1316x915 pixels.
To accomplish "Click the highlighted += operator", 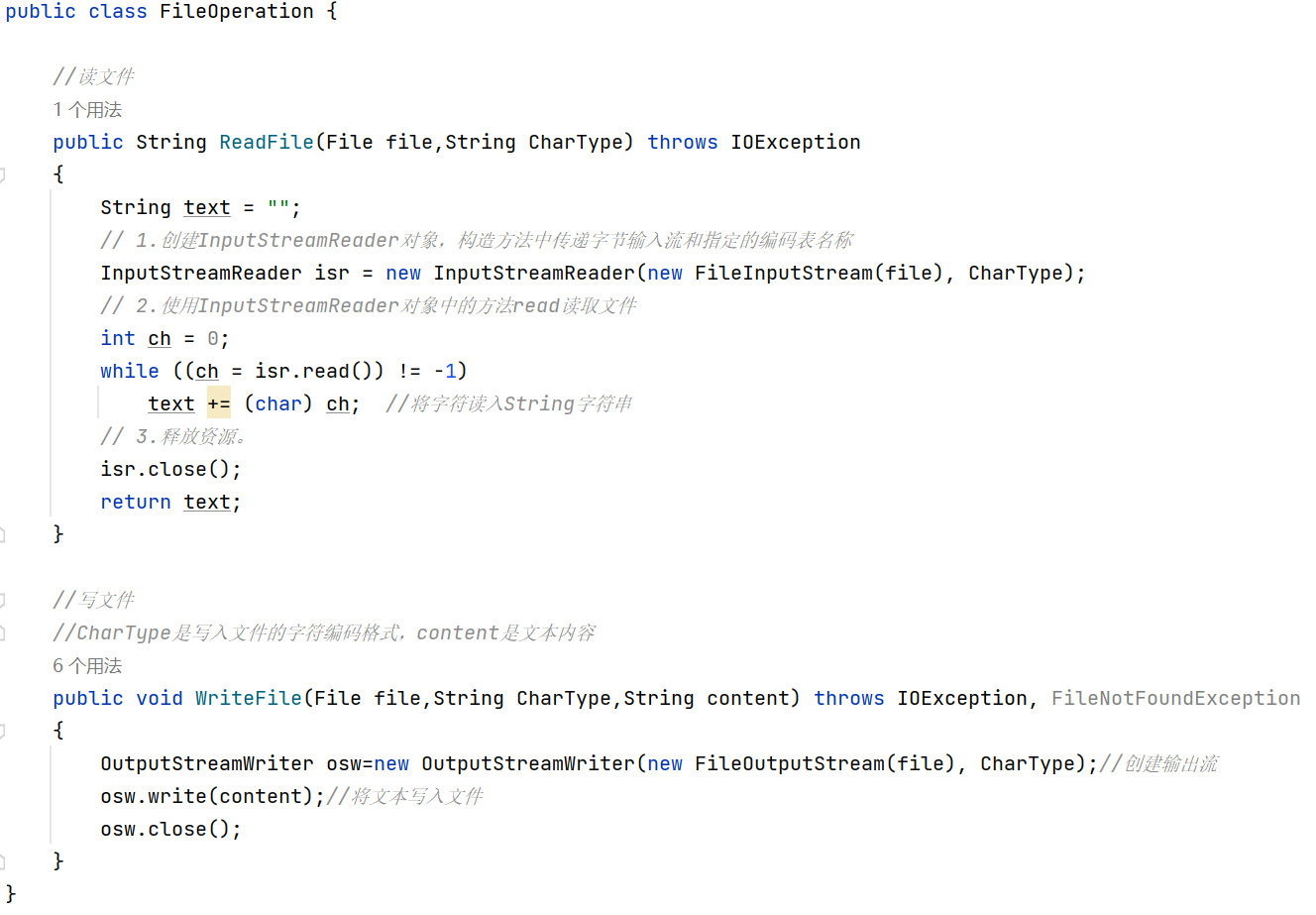I will pyautogui.click(x=218, y=403).
